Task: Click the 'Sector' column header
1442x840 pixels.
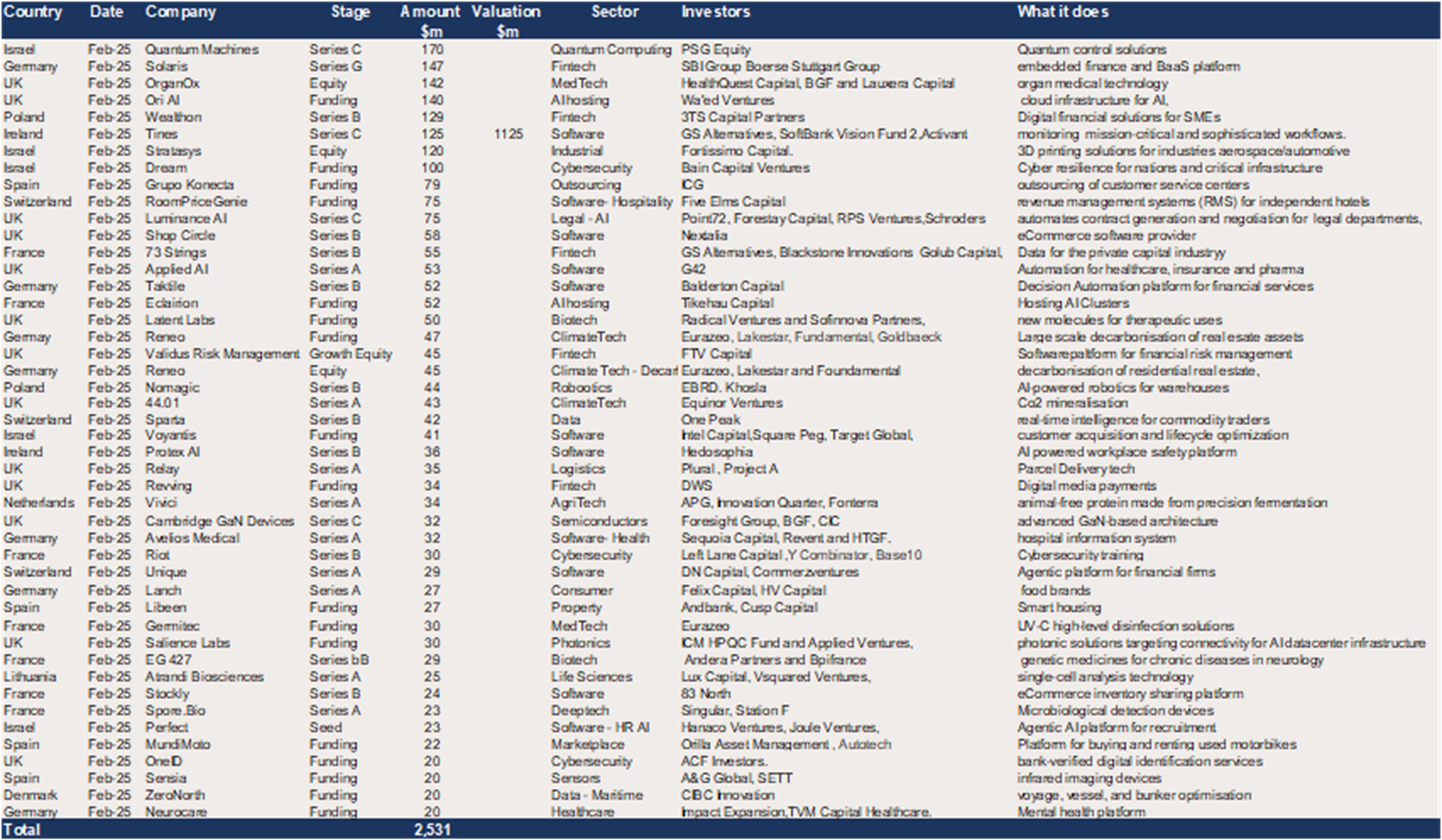Action: (x=614, y=12)
